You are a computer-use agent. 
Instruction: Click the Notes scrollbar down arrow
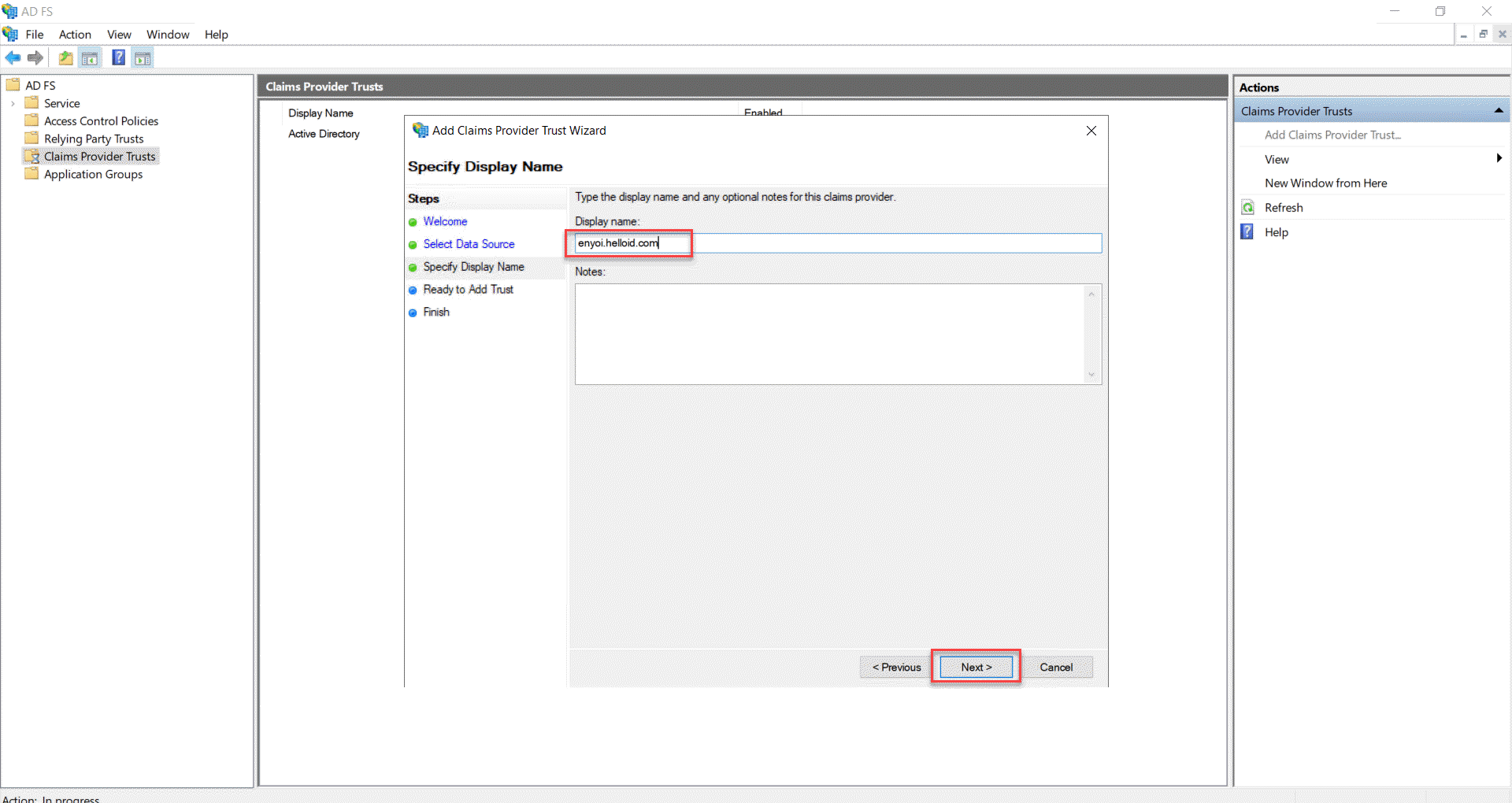[x=1091, y=375]
